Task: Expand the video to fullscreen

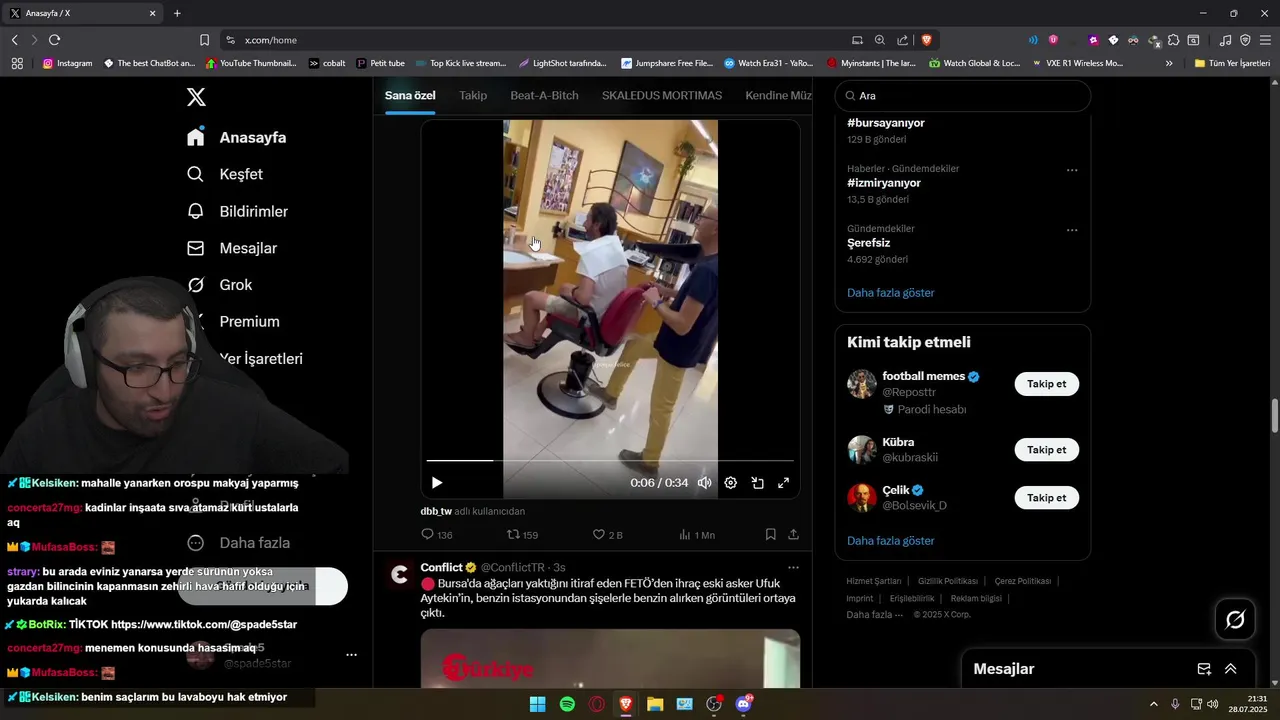Action: coord(784,483)
